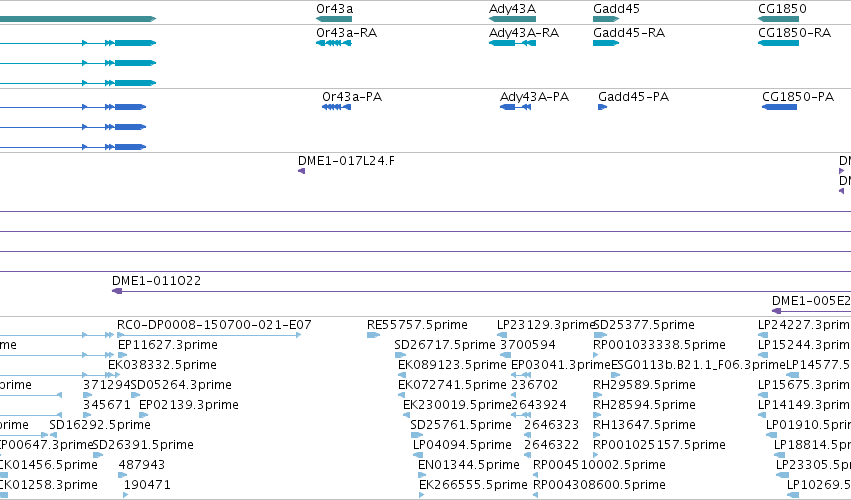851x500 pixels.
Task: Select the EK089123.5prime EST label
Action: [452, 365]
